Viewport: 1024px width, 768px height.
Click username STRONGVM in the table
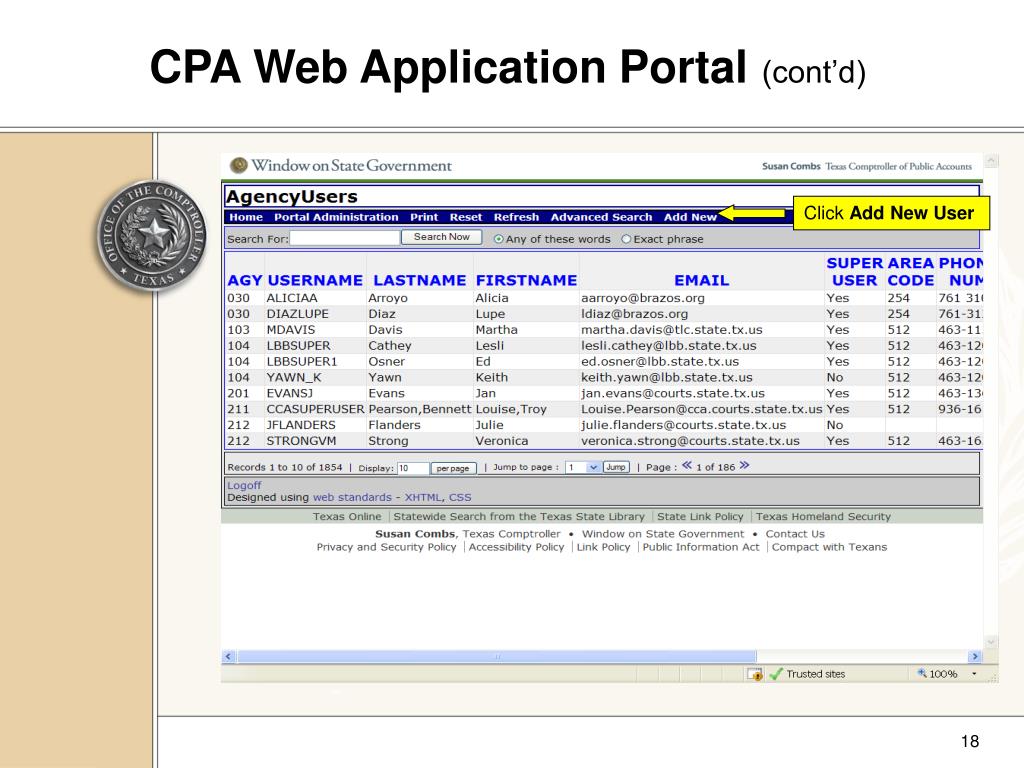tap(301, 441)
